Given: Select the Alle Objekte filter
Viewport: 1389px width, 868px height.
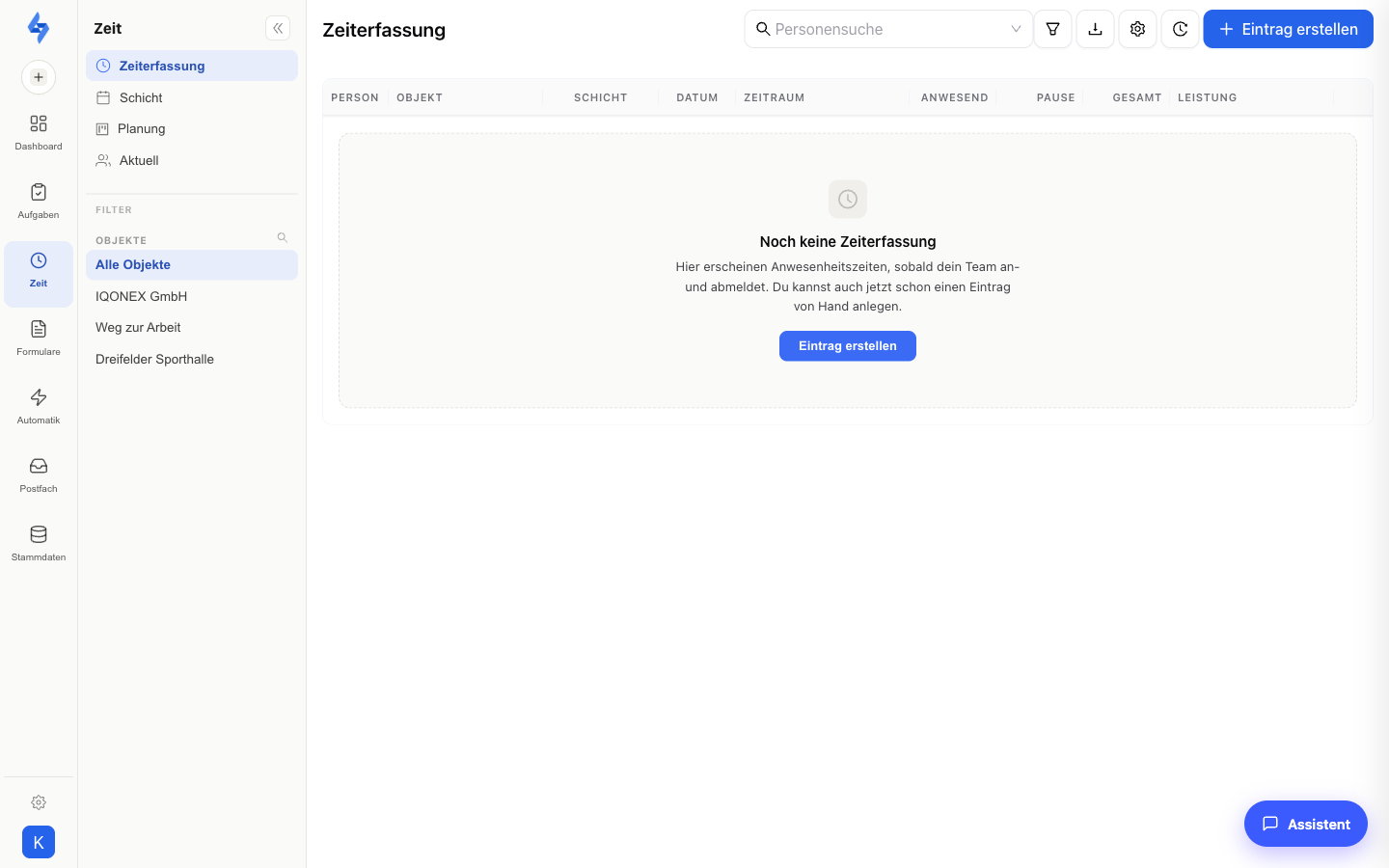Looking at the screenshot, I should (x=192, y=265).
